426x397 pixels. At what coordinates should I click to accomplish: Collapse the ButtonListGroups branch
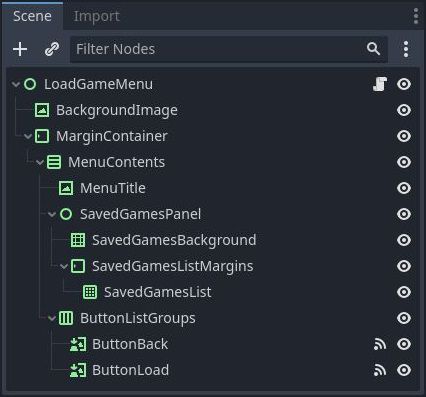click(52, 318)
